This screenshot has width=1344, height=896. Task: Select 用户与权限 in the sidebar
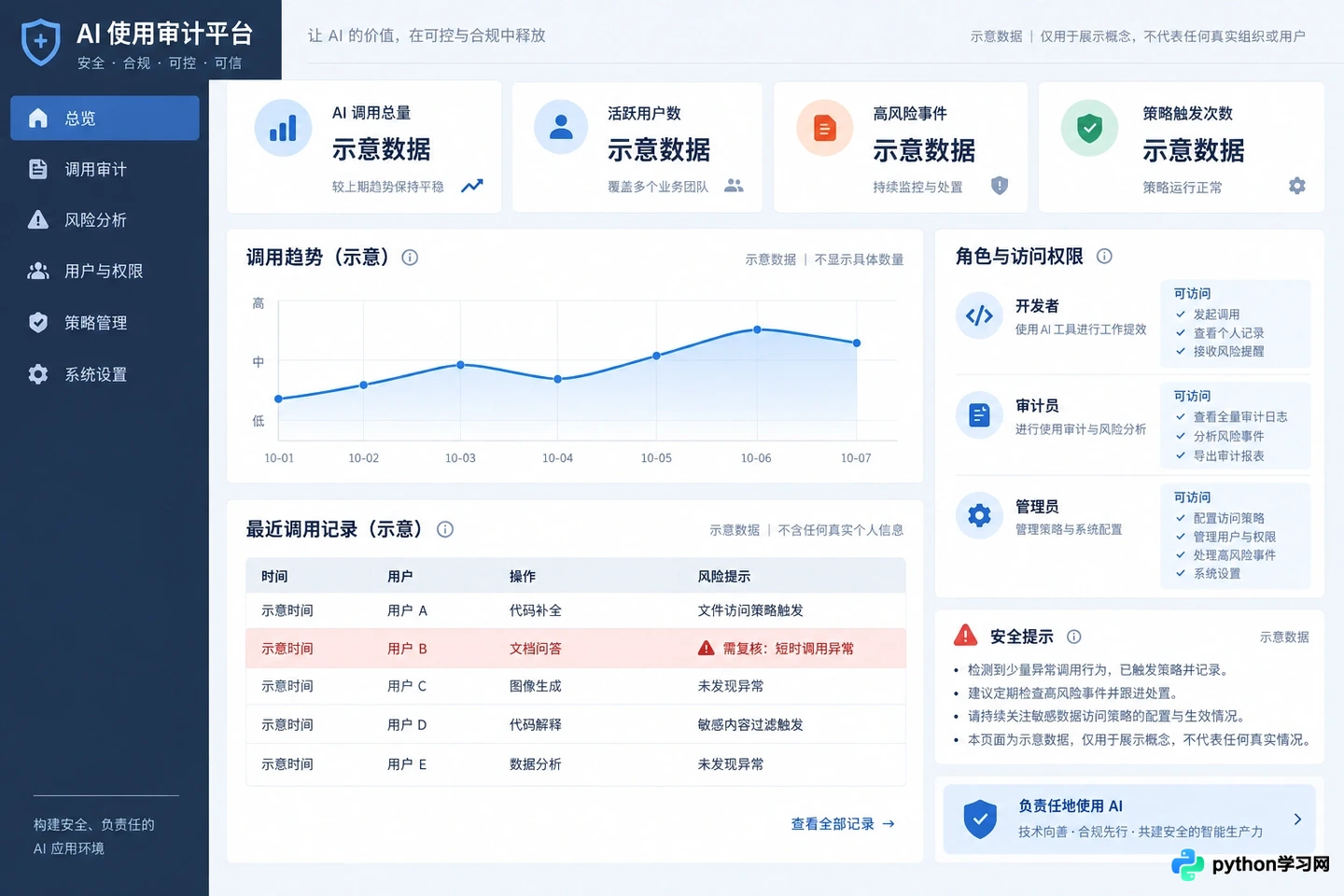coord(105,271)
